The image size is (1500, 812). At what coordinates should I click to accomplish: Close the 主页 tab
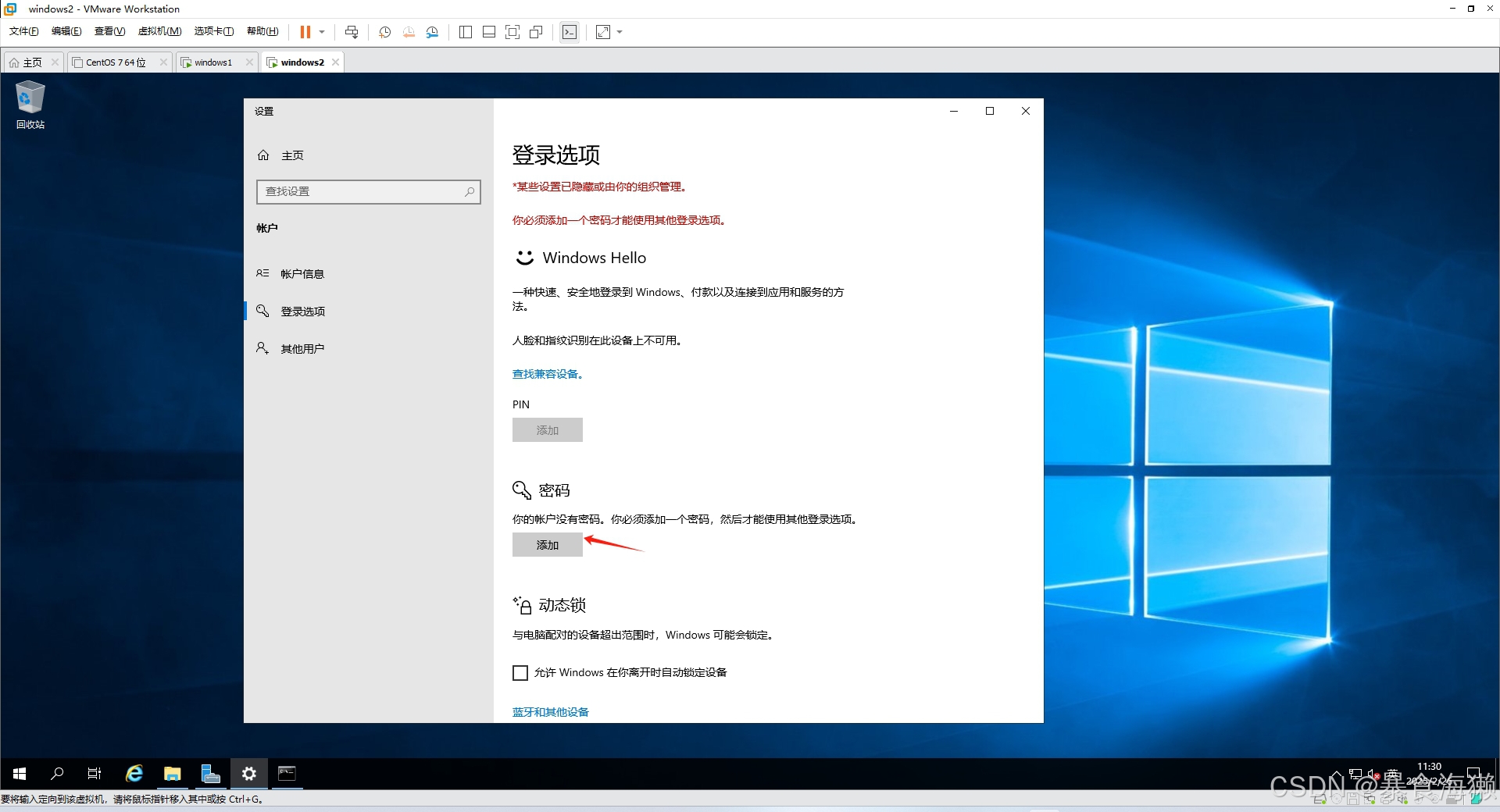pyautogui.click(x=55, y=62)
